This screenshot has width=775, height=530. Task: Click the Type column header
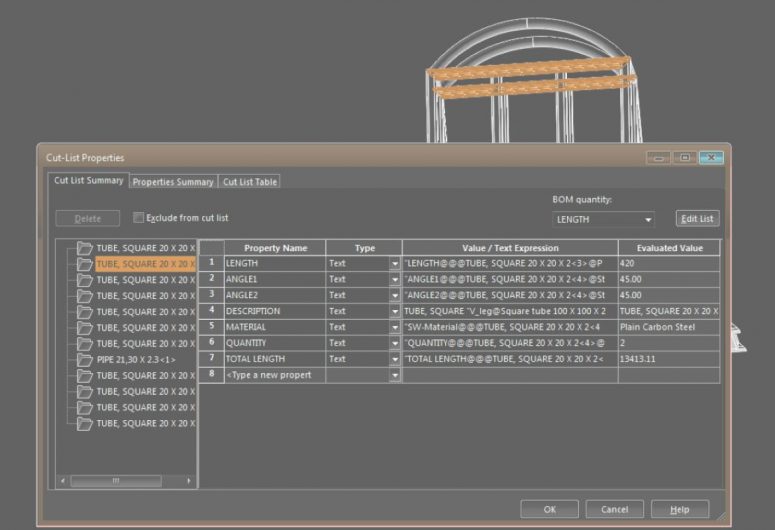click(x=364, y=248)
